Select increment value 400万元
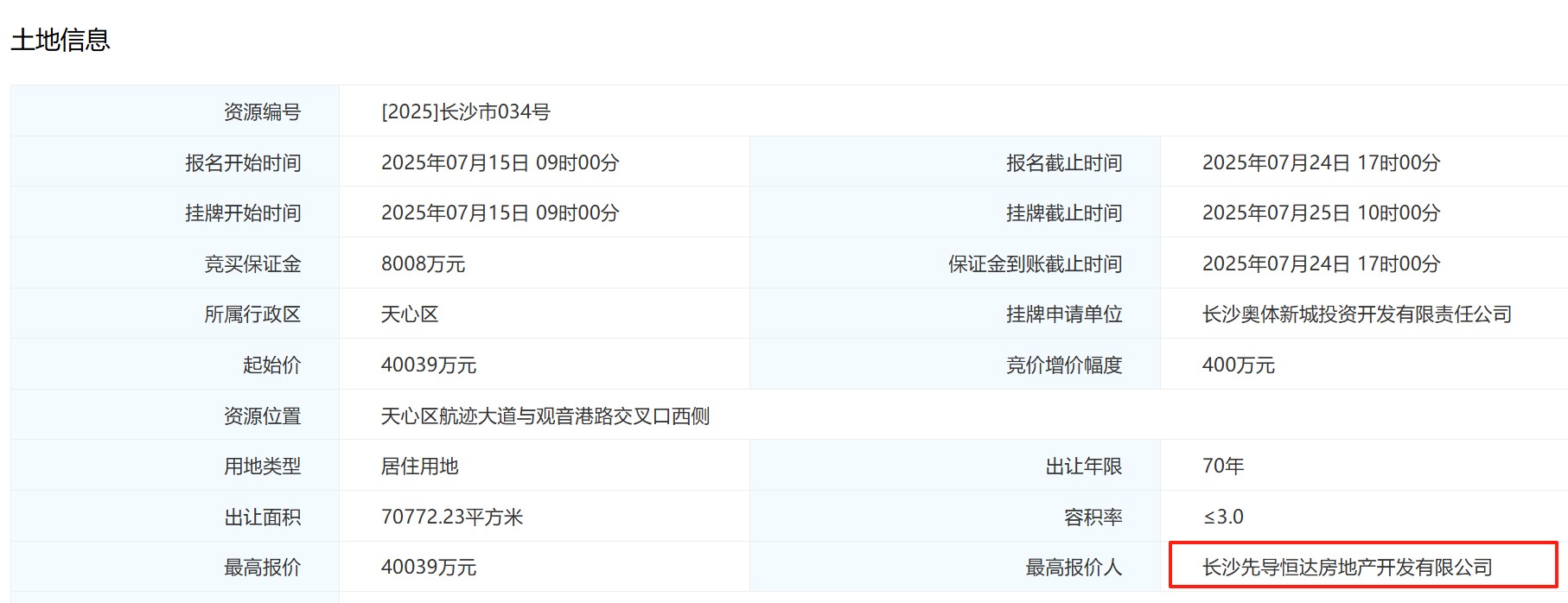 [1239, 365]
